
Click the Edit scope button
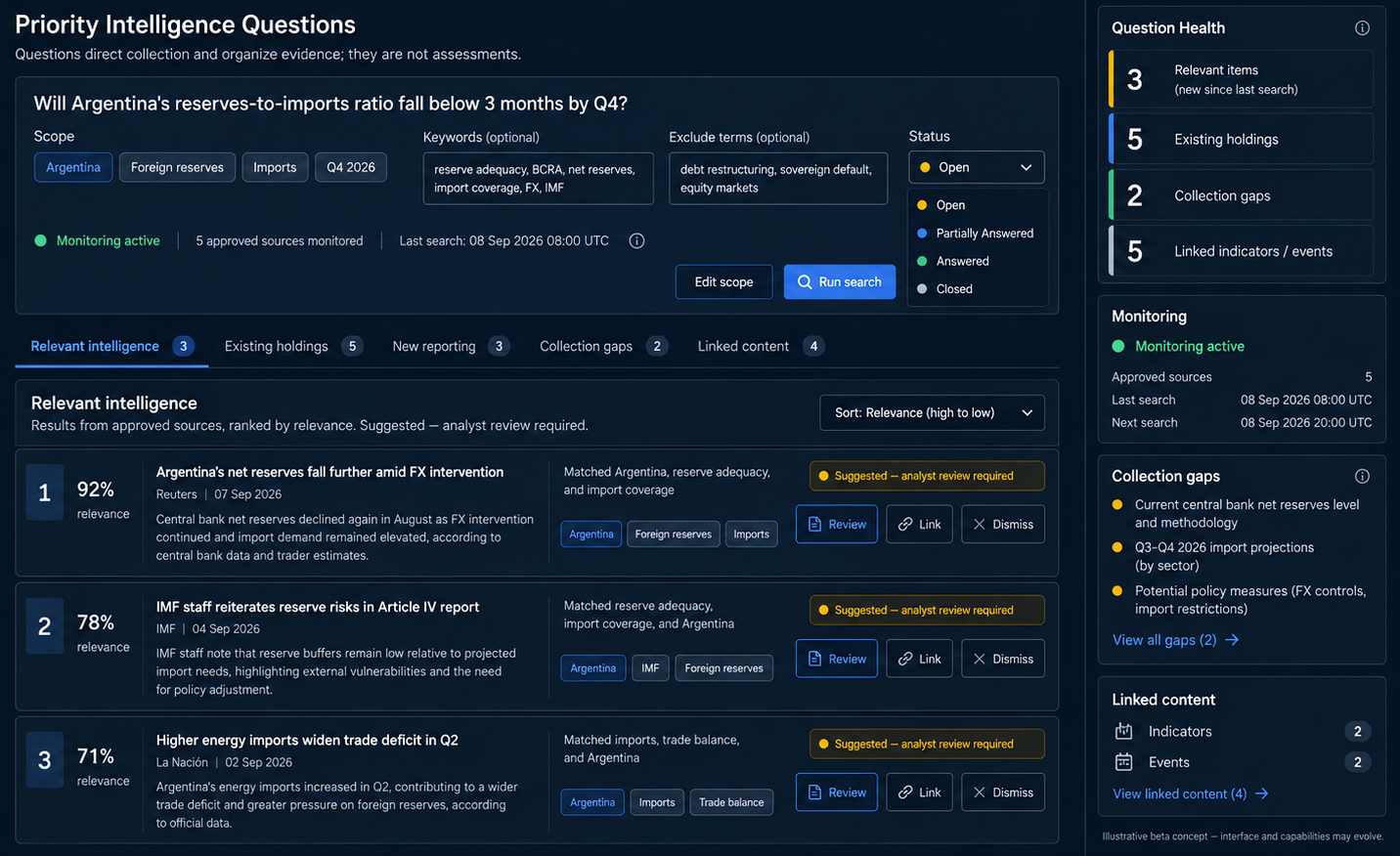tap(723, 281)
